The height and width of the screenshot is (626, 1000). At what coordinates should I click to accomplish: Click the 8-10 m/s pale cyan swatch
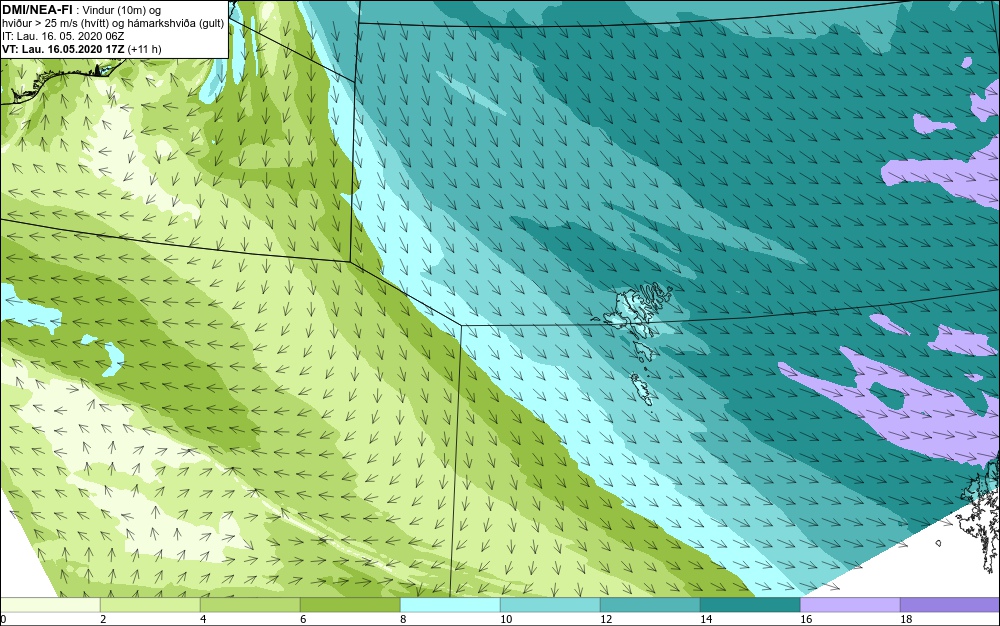(450, 604)
